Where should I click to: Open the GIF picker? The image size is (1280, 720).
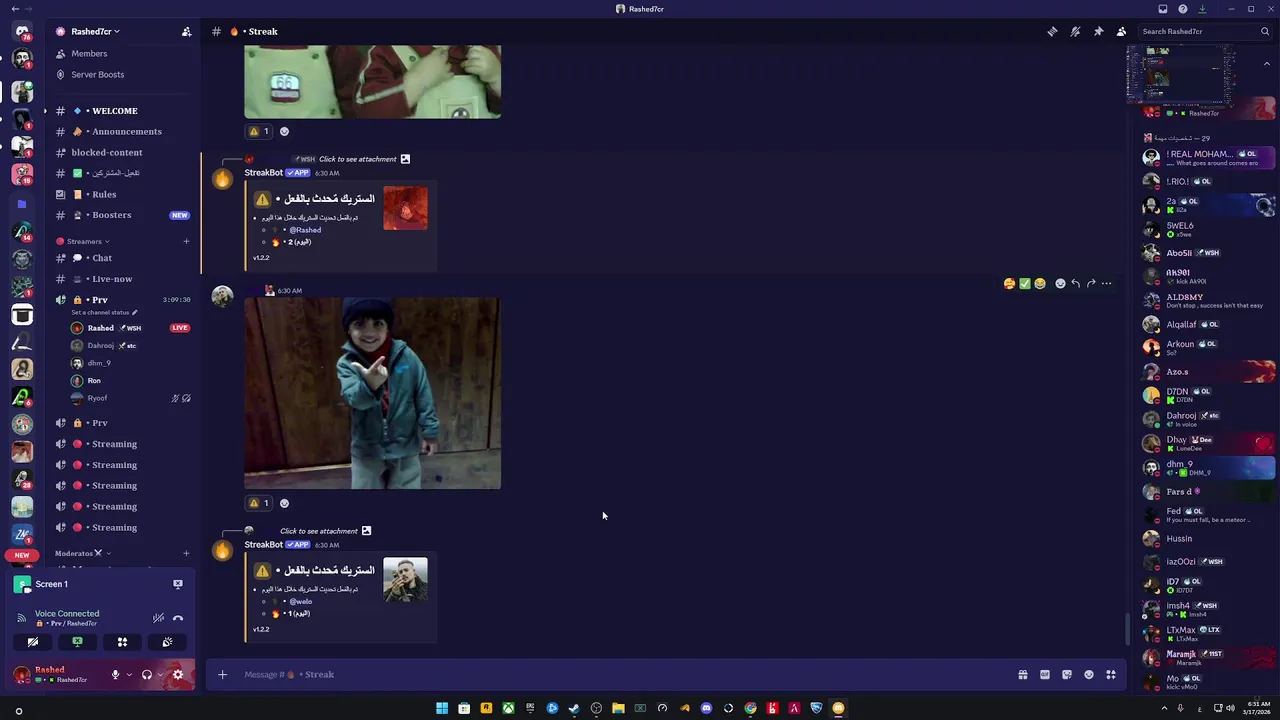point(1044,674)
